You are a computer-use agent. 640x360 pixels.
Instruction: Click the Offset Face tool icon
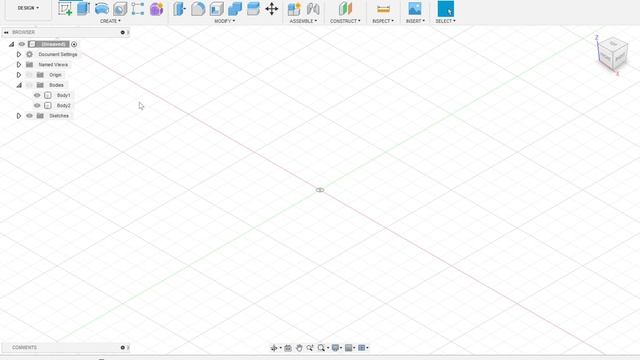click(x=253, y=9)
